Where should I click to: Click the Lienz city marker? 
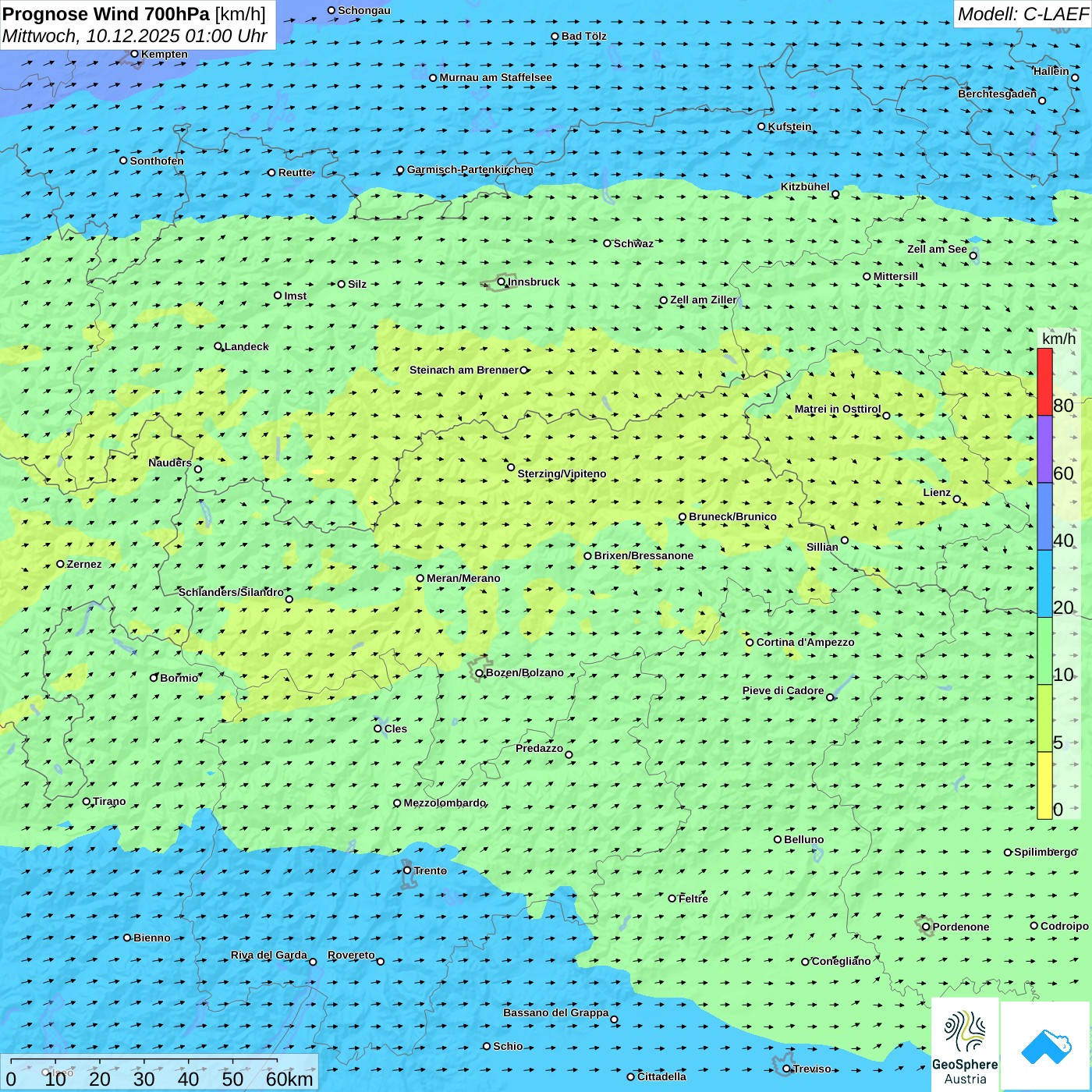point(957,499)
